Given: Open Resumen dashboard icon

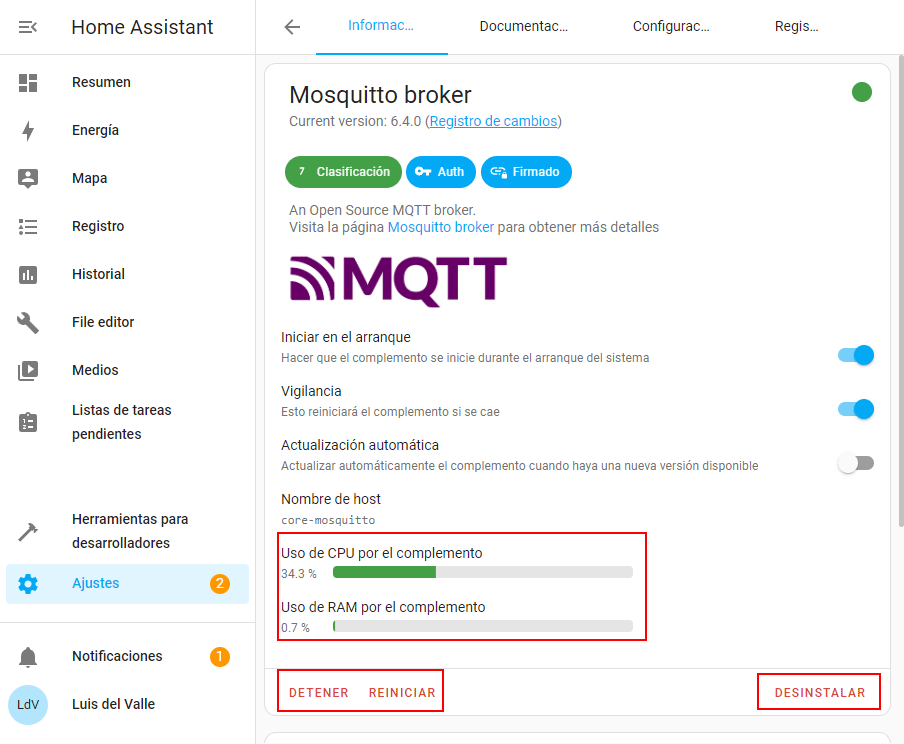Looking at the screenshot, I should pyautogui.click(x=28, y=83).
